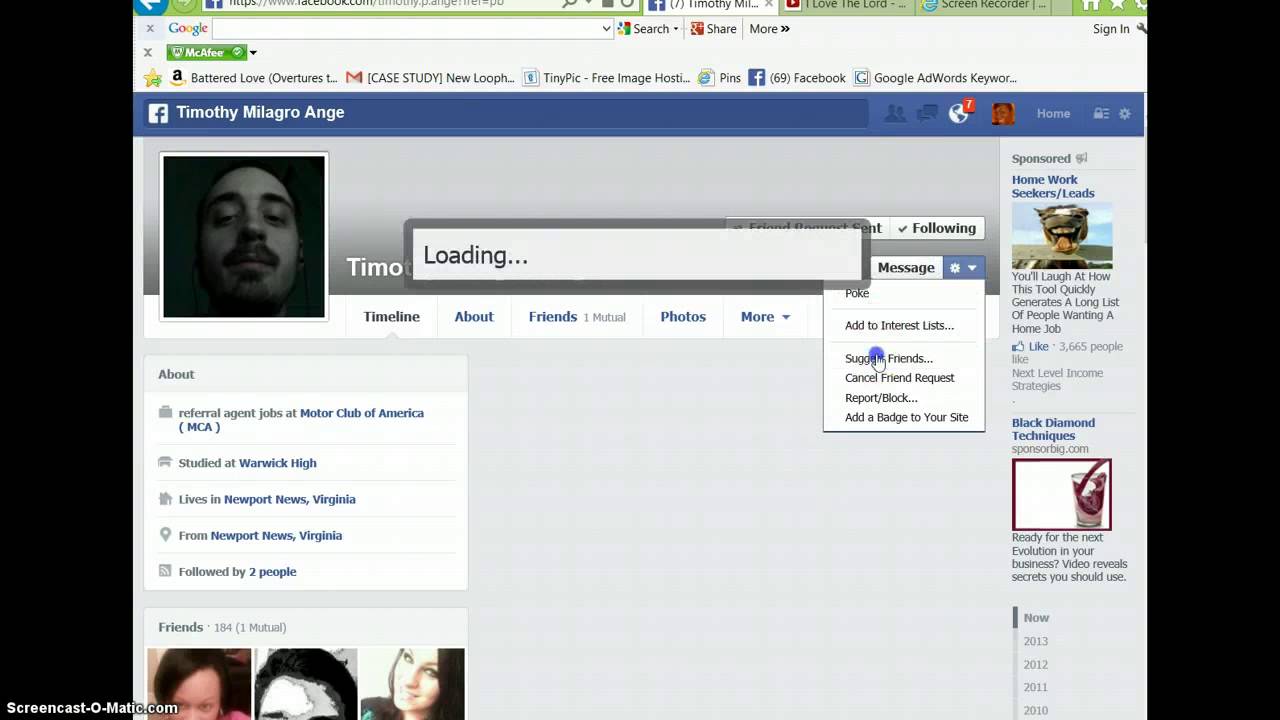The width and height of the screenshot is (1280, 720).
Task: Open privacy shortcuts lock icon
Action: [1101, 114]
